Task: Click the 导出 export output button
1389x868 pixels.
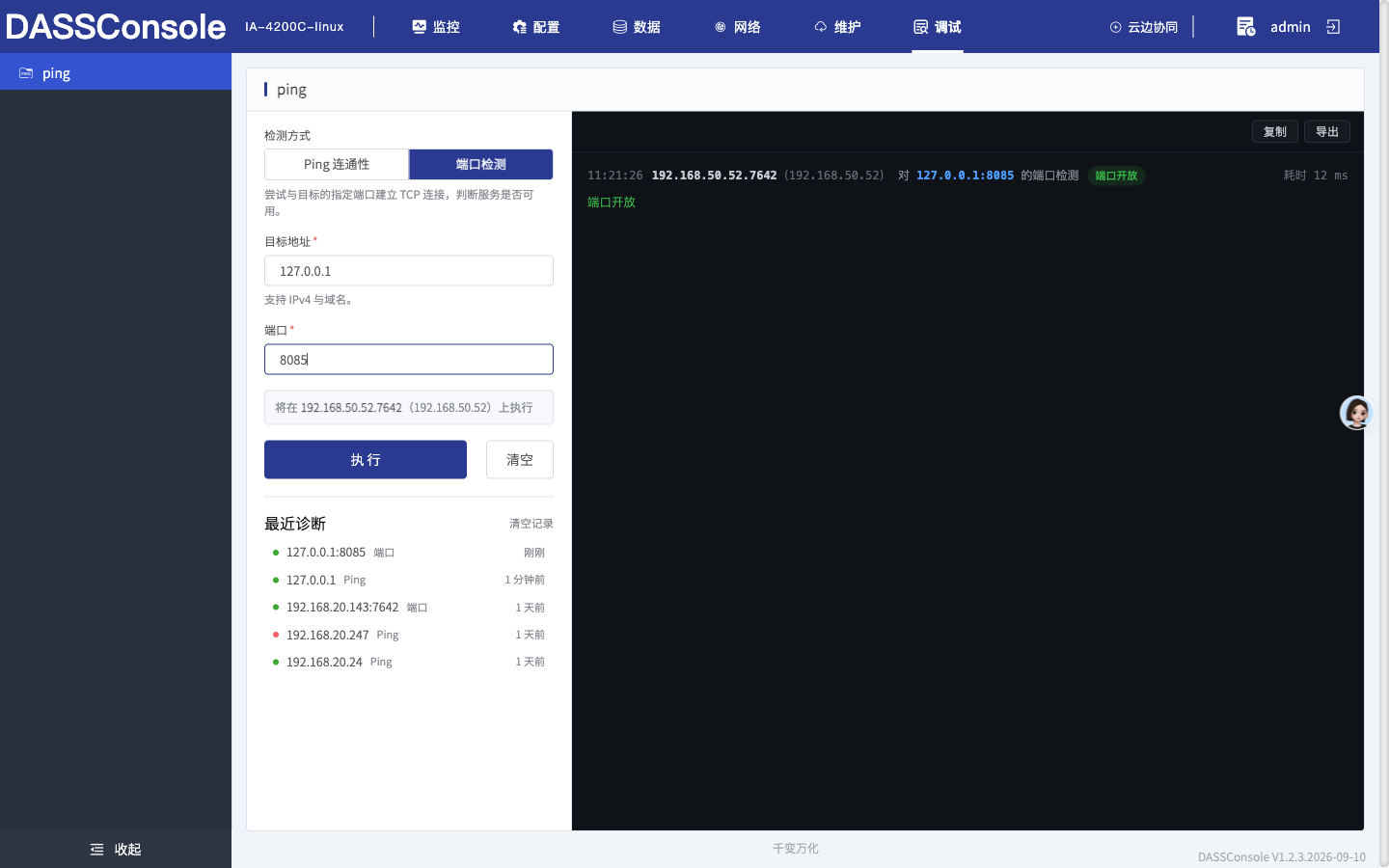Action: coord(1327,132)
